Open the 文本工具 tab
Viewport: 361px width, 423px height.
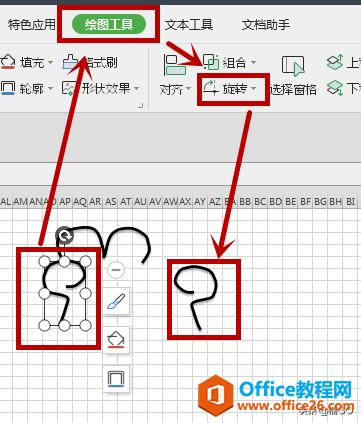189,24
